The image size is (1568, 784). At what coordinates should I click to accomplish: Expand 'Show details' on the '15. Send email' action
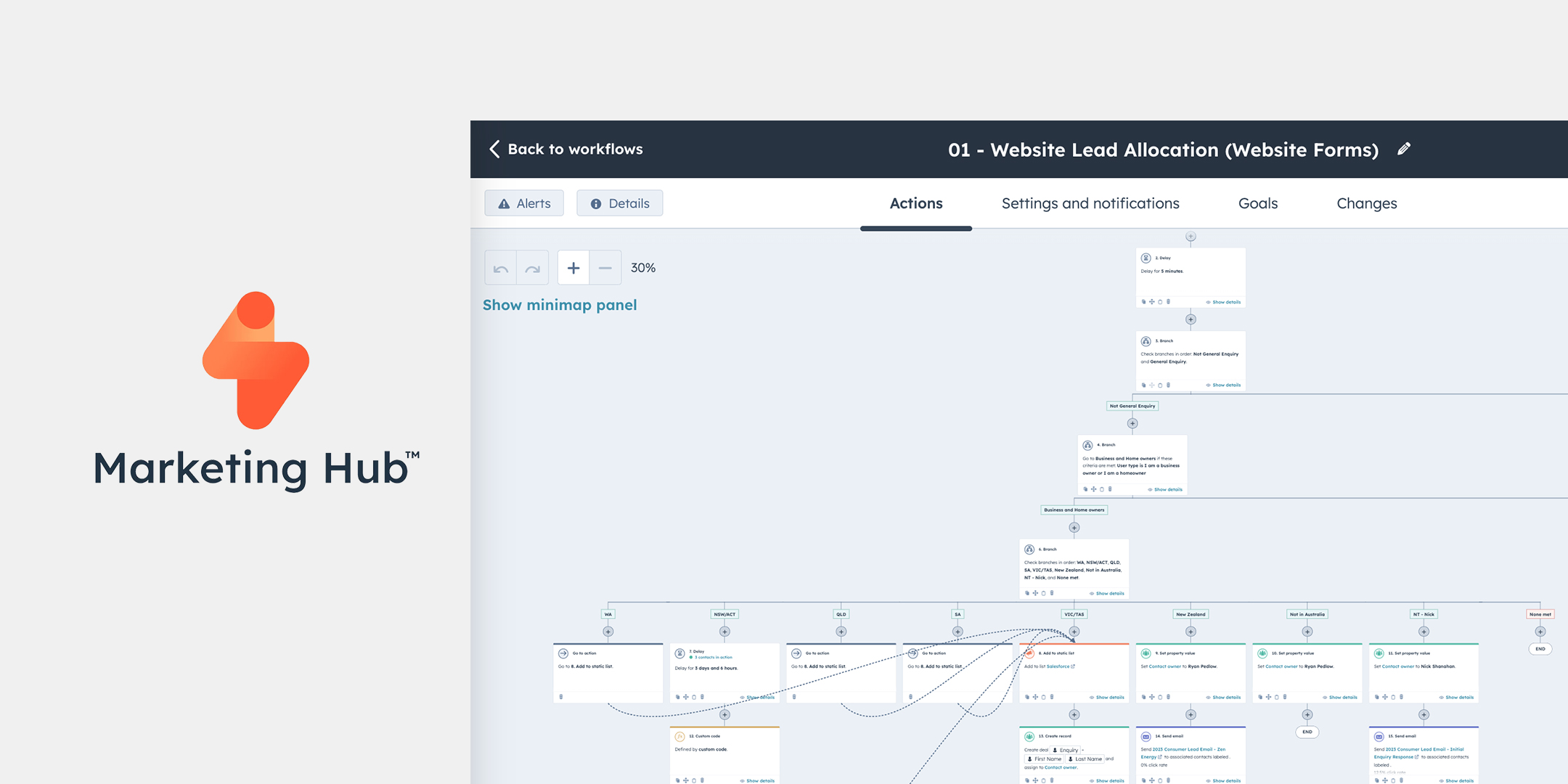[x=1458, y=781]
